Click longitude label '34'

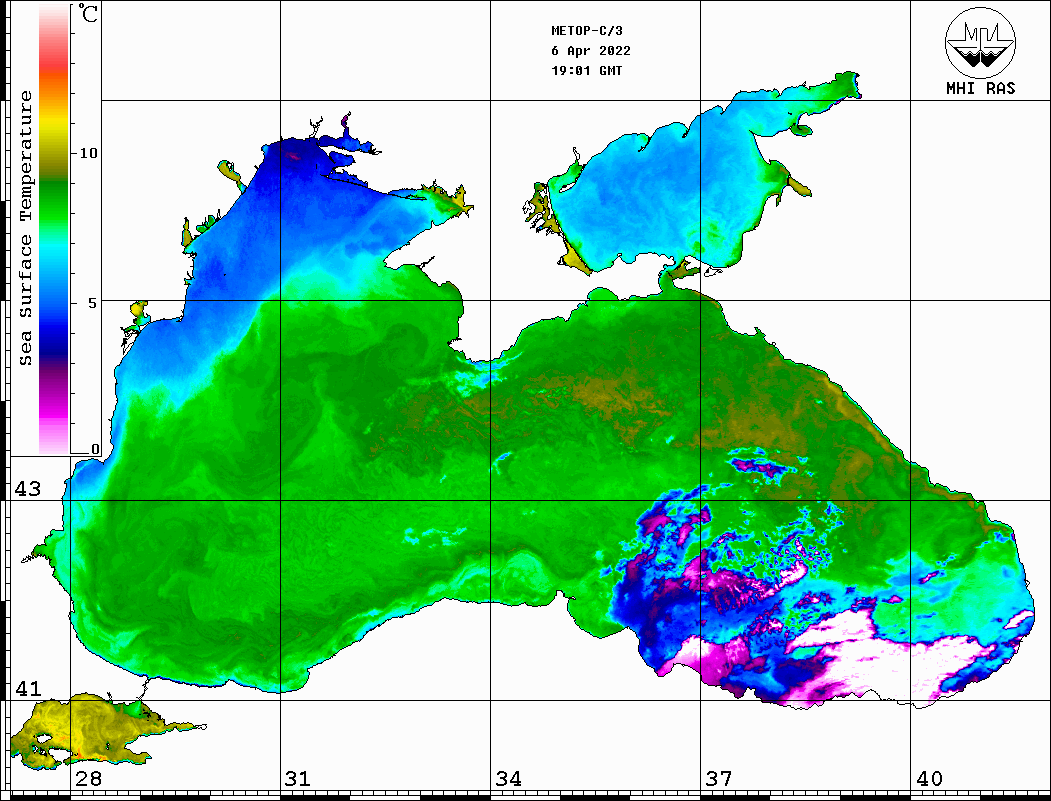tap(508, 778)
